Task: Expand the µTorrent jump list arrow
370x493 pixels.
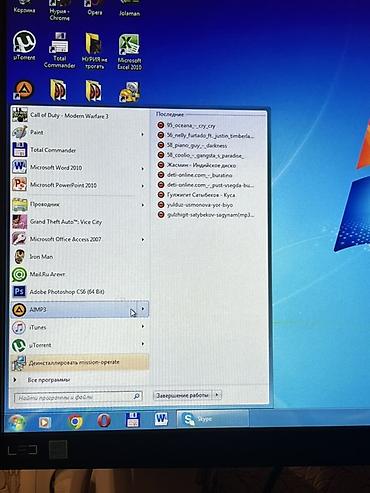Action: pyautogui.click(x=143, y=343)
